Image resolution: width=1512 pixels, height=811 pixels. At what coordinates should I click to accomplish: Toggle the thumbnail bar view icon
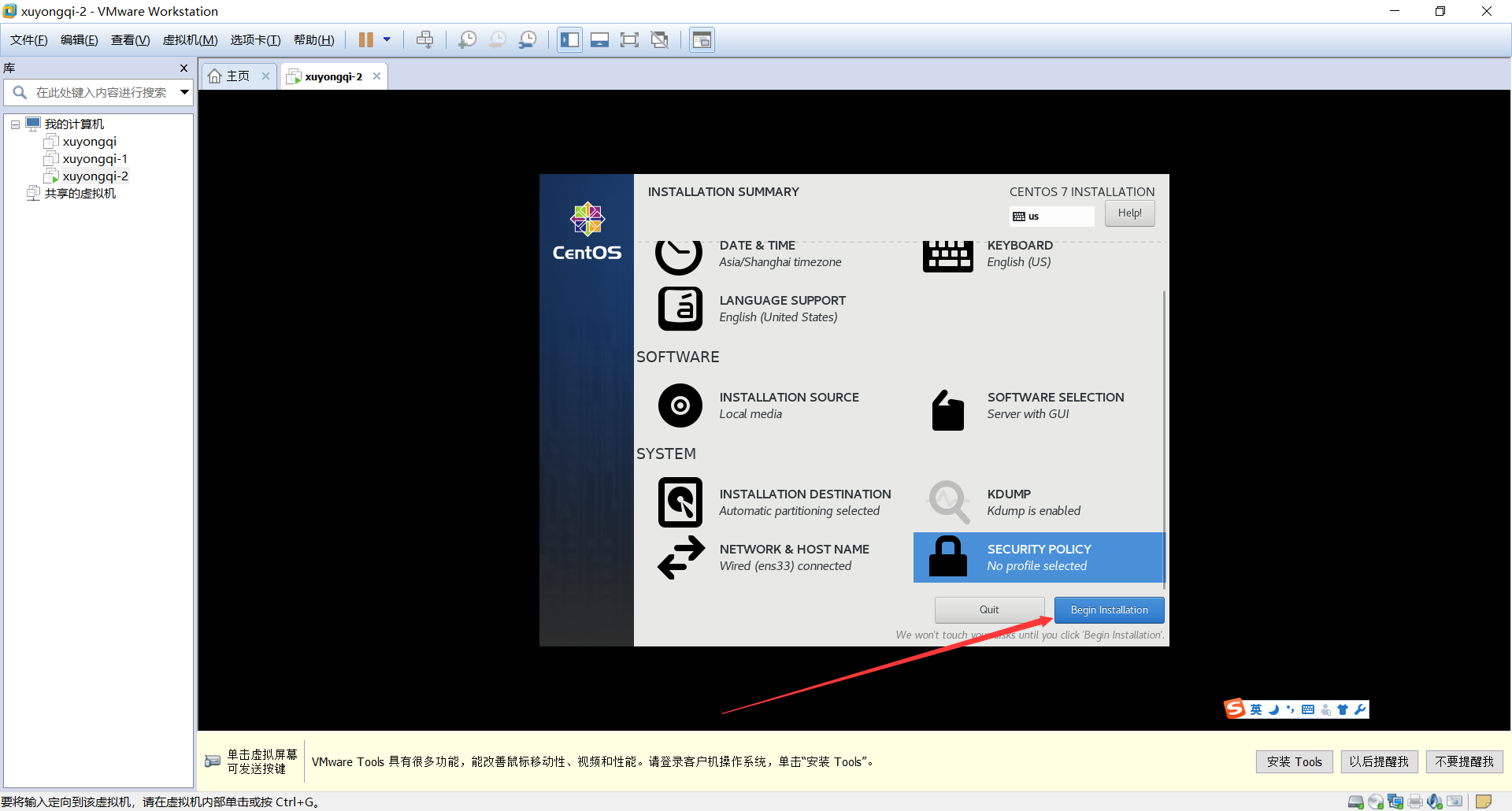point(599,39)
